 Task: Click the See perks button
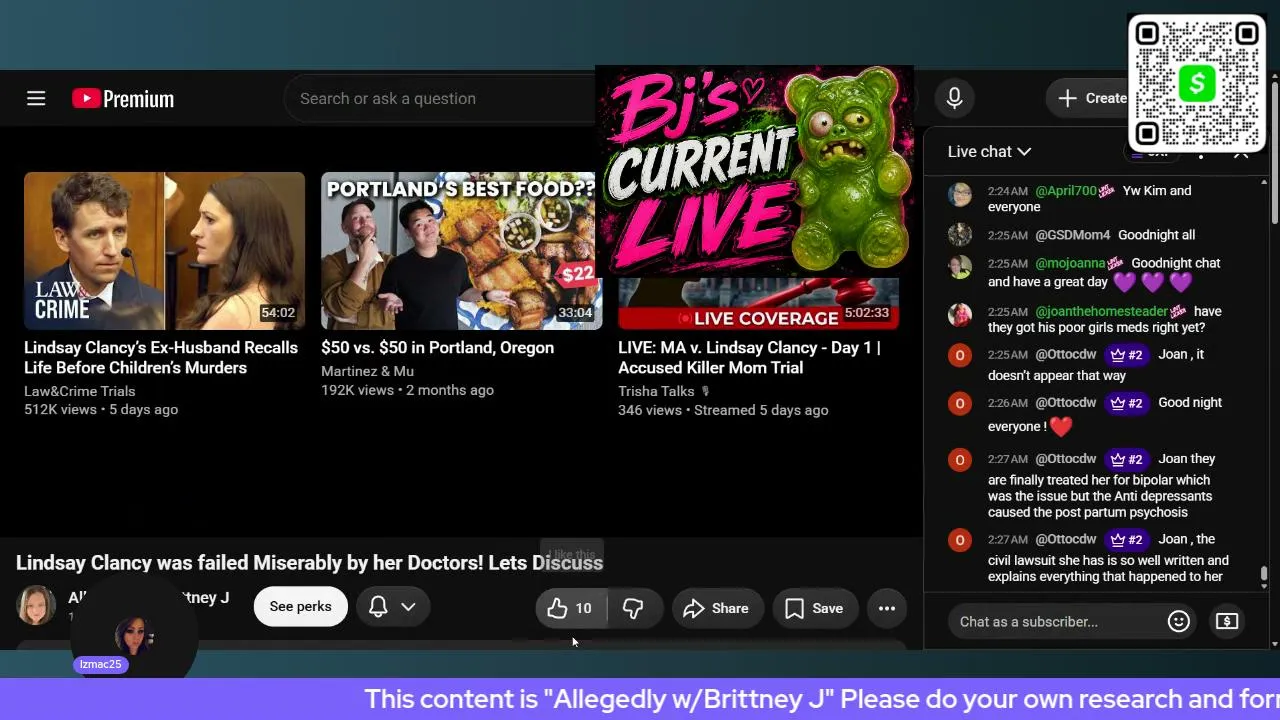[300, 606]
